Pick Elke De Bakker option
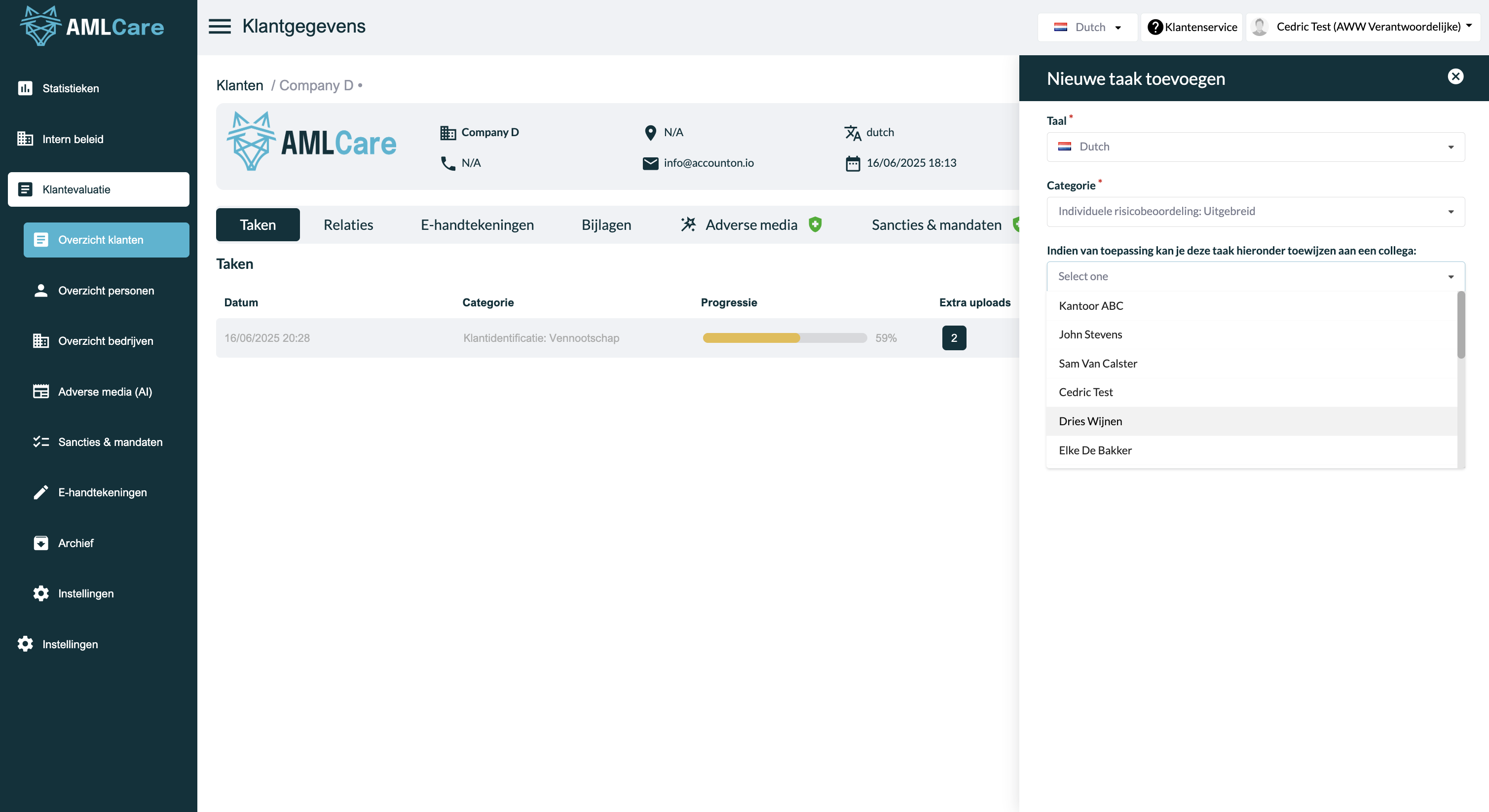The height and width of the screenshot is (812, 1489). tap(1251, 450)
